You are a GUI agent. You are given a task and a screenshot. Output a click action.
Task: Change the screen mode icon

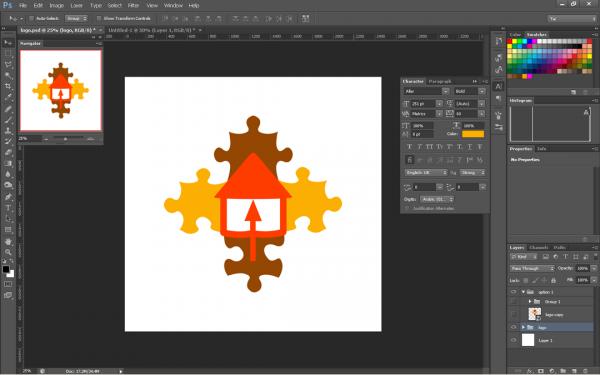(8, 295)
